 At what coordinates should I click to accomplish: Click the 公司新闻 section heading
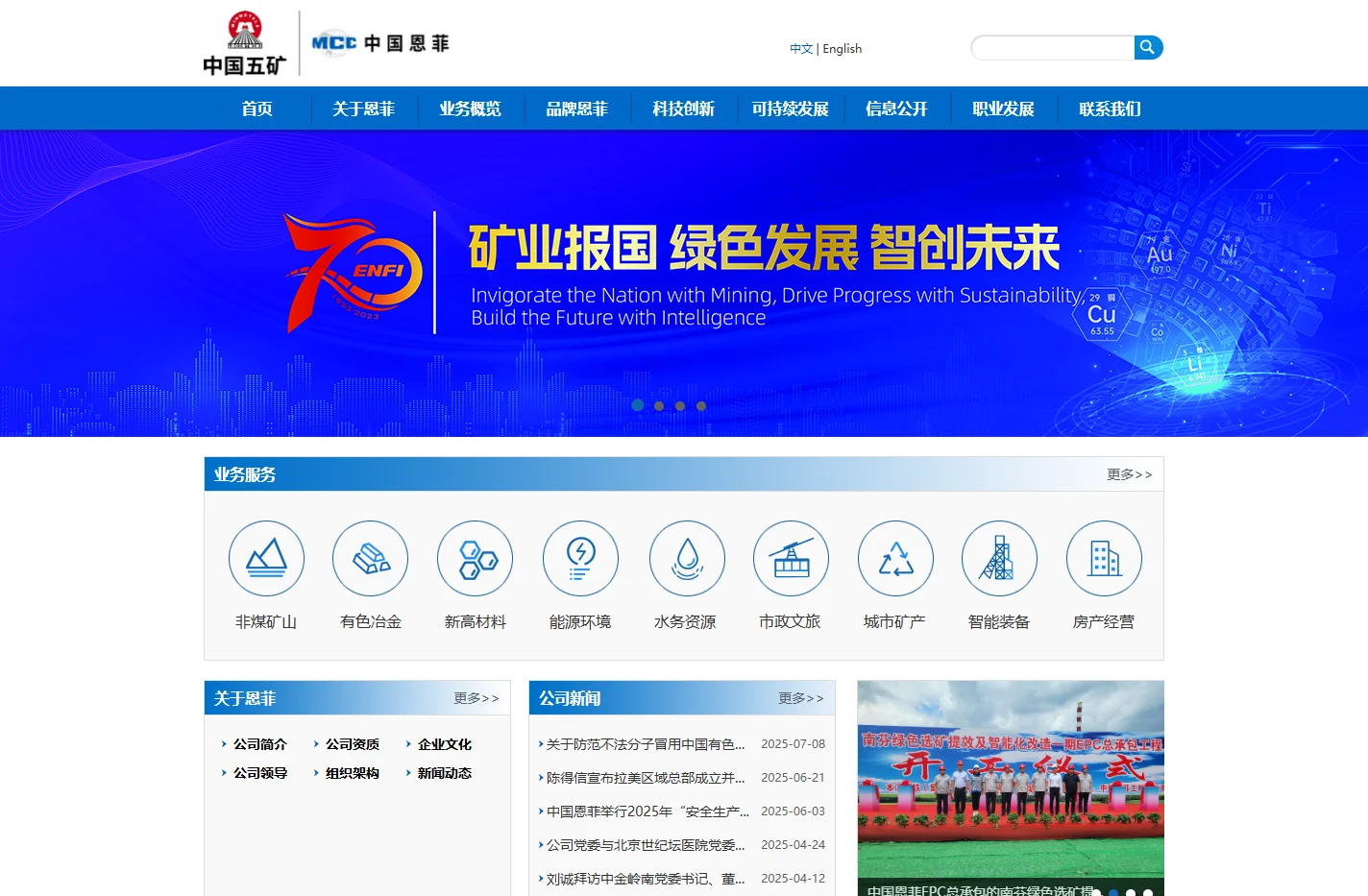570,698
